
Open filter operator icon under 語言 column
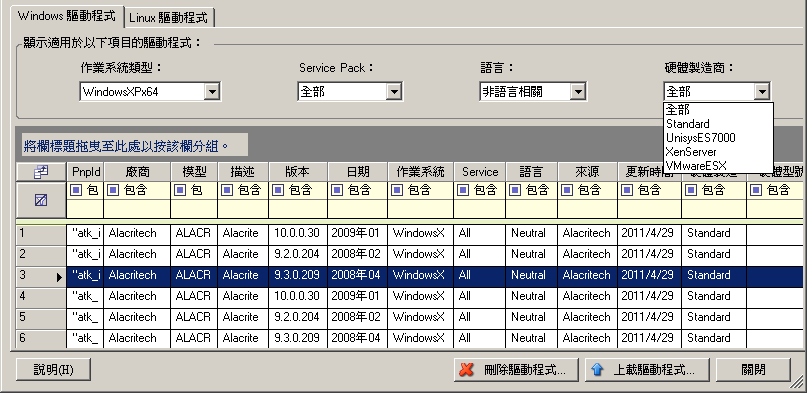click(515, 191)
